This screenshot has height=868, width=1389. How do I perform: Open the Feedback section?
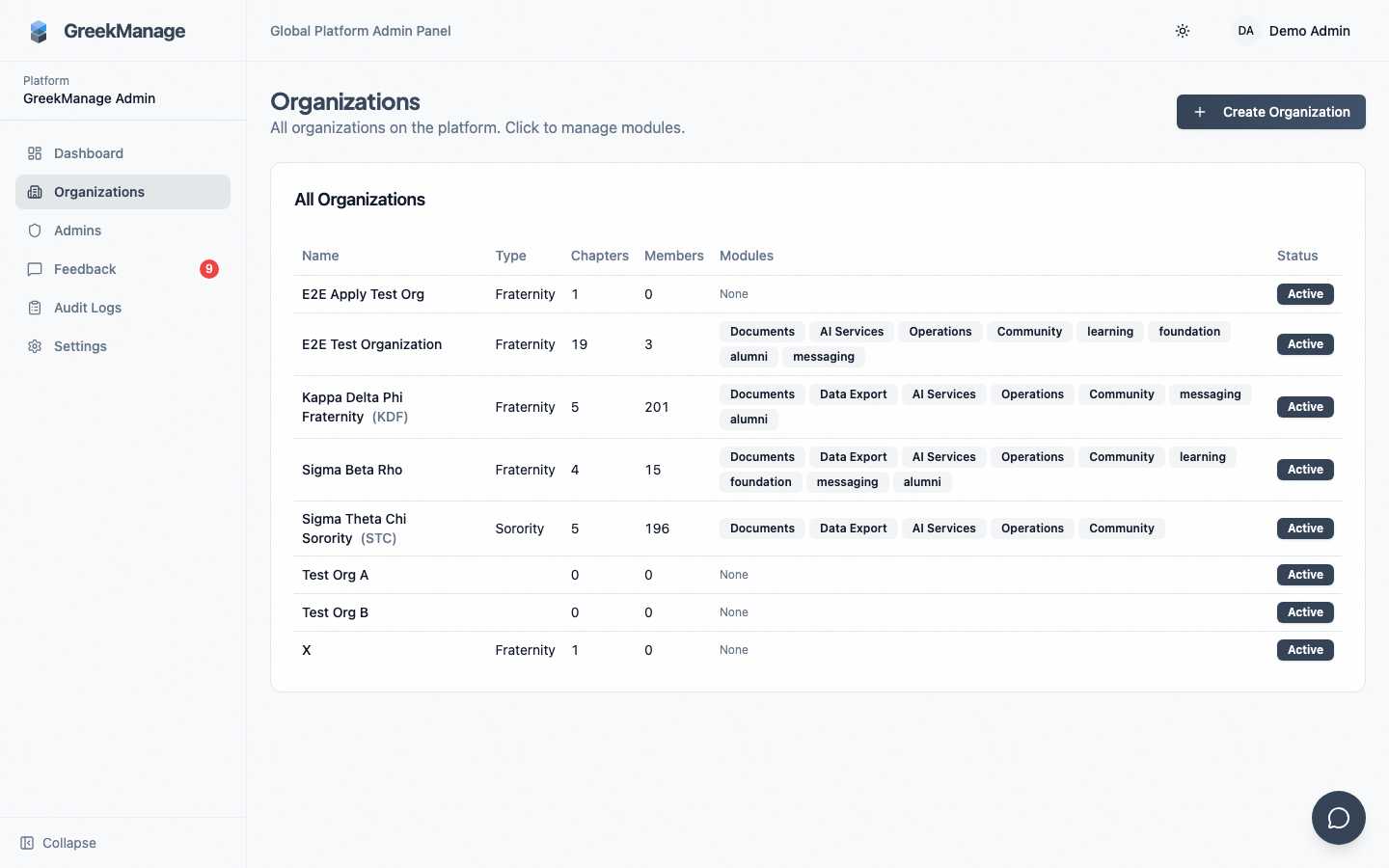123,269
